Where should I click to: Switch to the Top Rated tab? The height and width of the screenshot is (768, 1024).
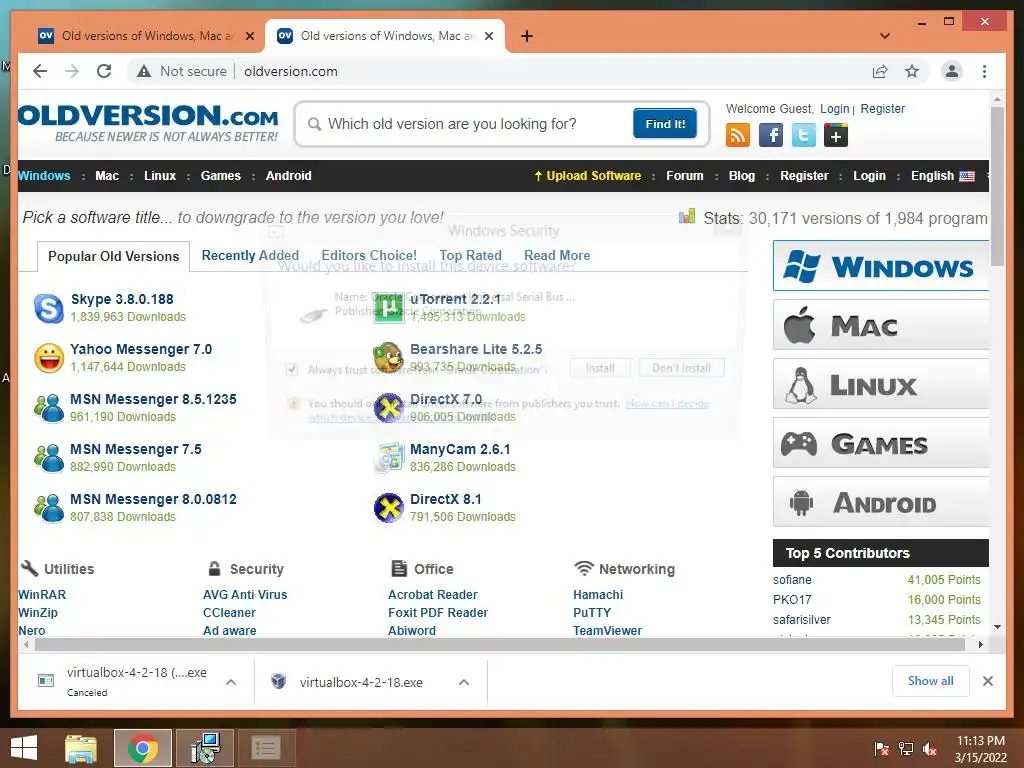470,255
